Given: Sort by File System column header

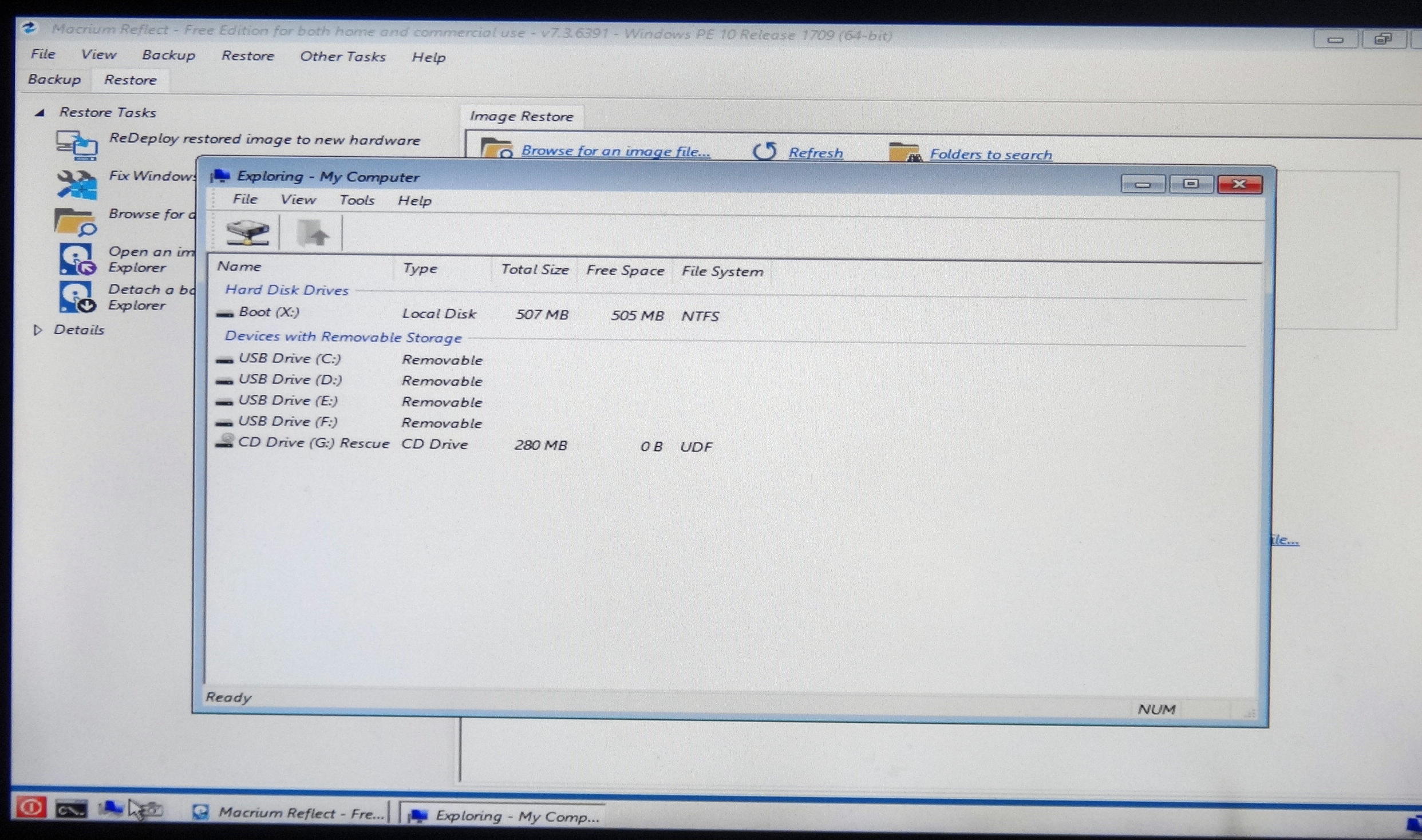Looking at the screenshot, I should pyautogui.click(x=722, y=272).
